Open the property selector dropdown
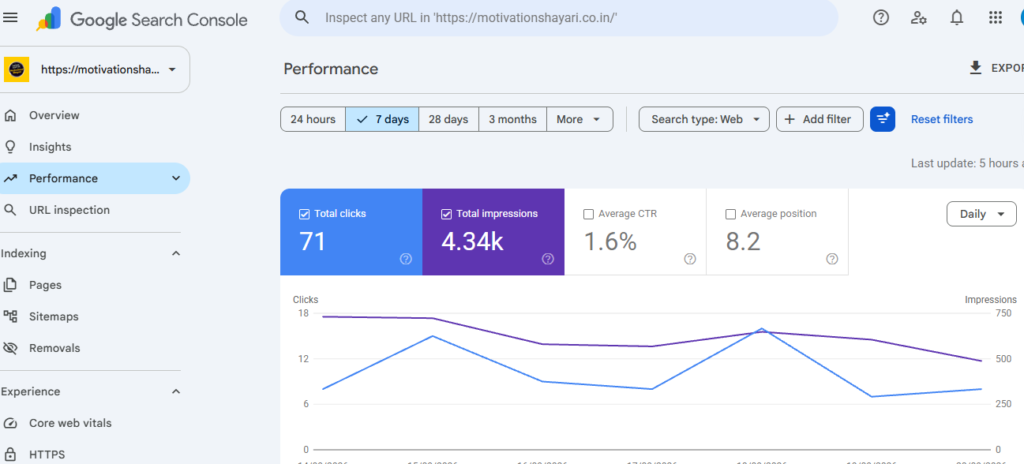Viewport: 1024px width, 464px height. tap(95, 69)
